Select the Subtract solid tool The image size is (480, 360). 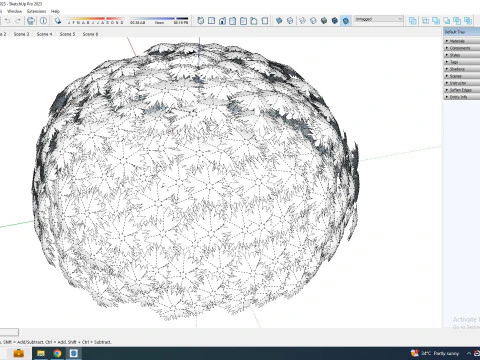447,21
